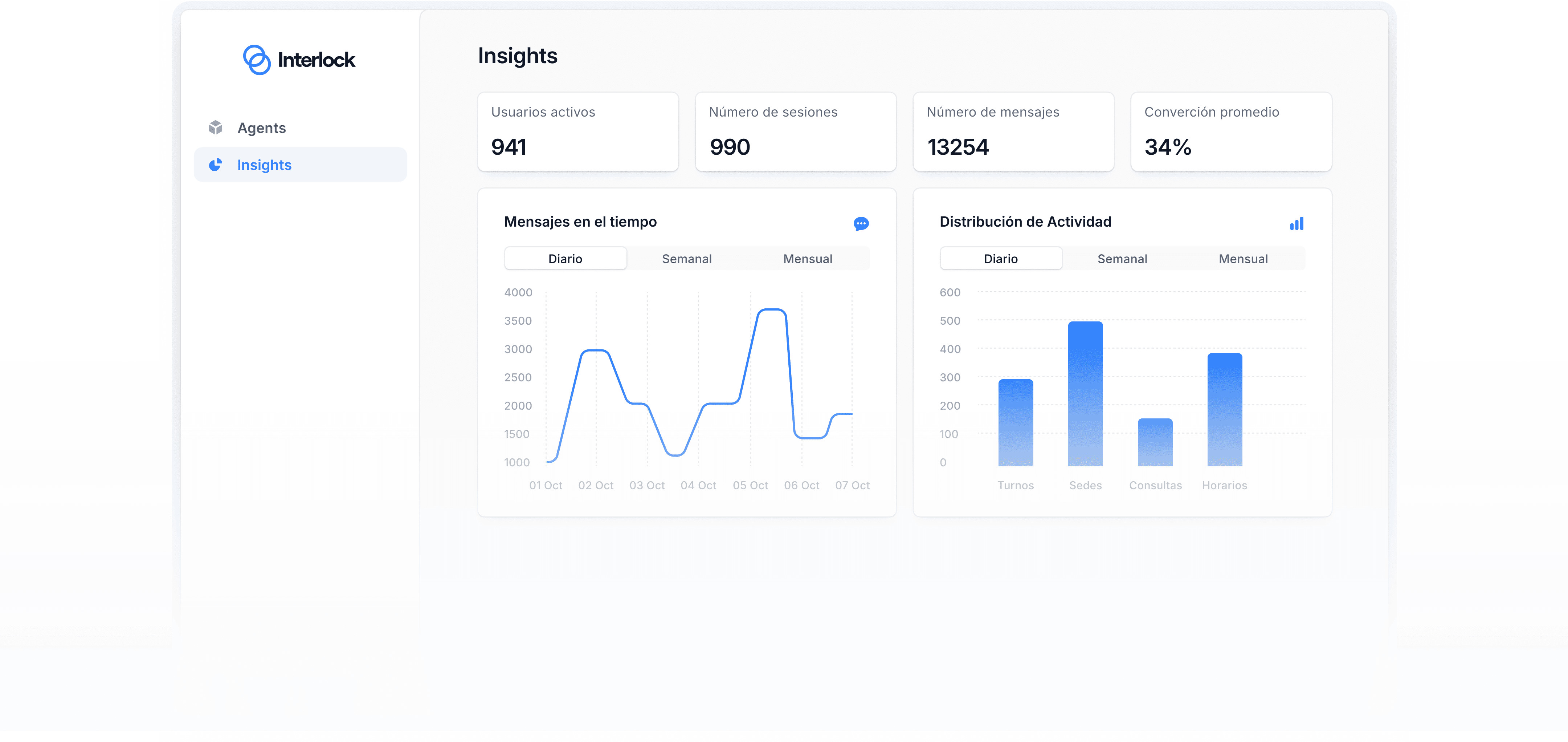Click the Agents cube icon
Image resolution: width=1568 pixels, height=742 pixels.
tap(216, 127)
